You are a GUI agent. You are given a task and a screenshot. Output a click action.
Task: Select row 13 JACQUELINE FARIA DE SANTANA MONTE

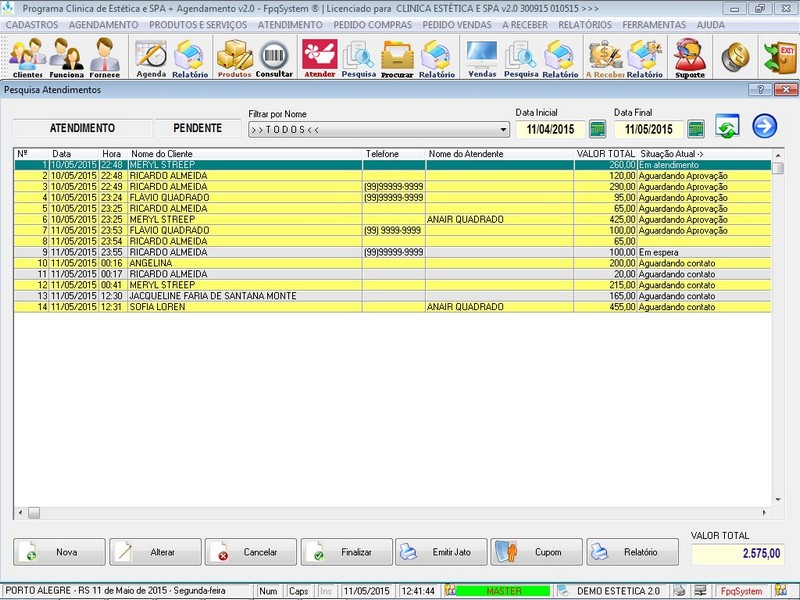coord(392,296)
